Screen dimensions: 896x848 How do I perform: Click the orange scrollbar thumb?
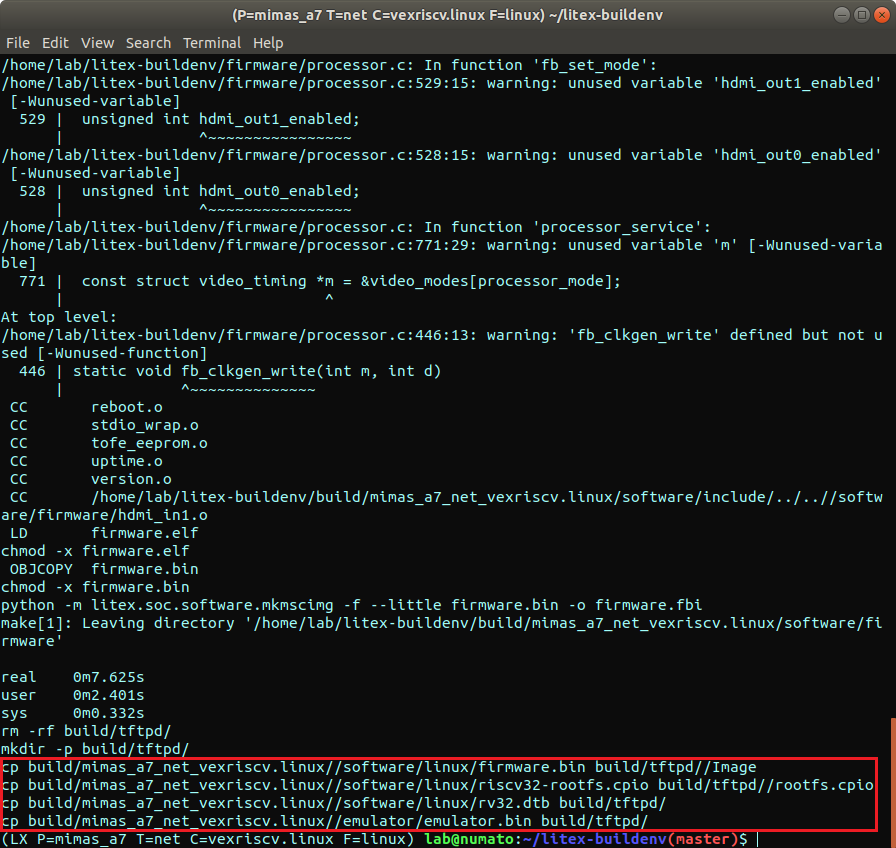coord(892,782)
